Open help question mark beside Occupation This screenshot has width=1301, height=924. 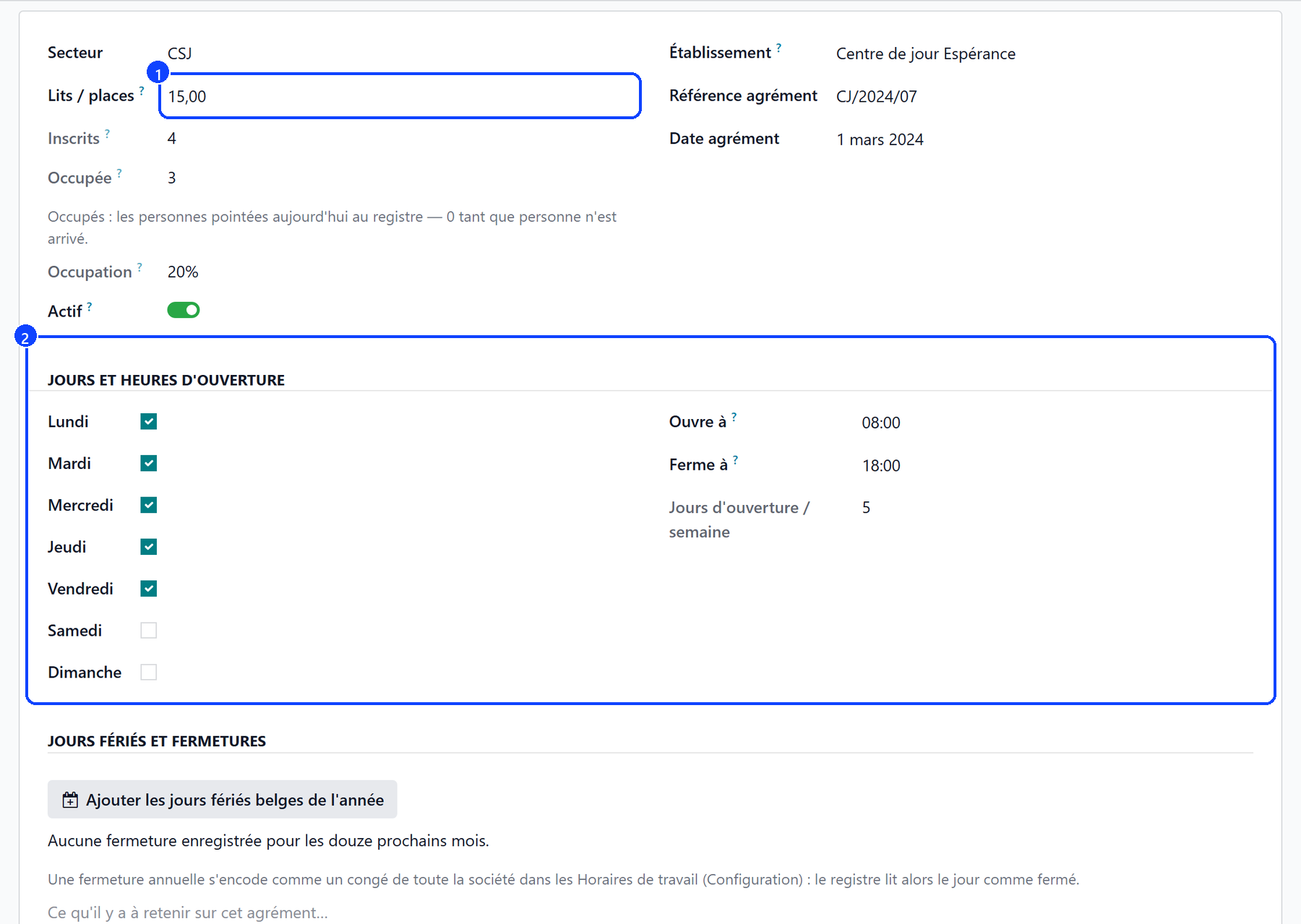pyautogui.click(x=139, y=267)
